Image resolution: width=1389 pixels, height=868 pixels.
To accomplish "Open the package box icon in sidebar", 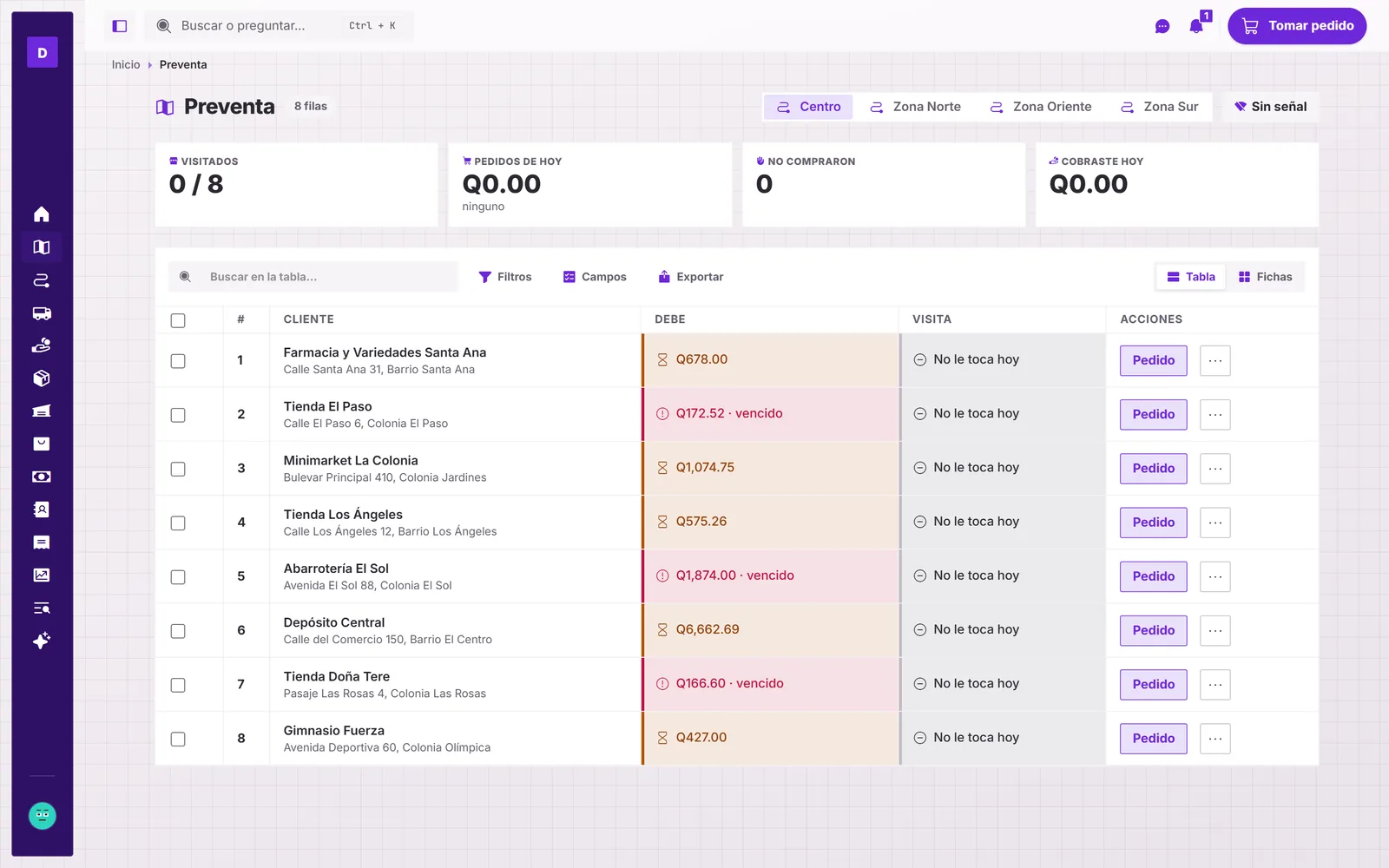I will pyautogui.click(x=42, y=378).
